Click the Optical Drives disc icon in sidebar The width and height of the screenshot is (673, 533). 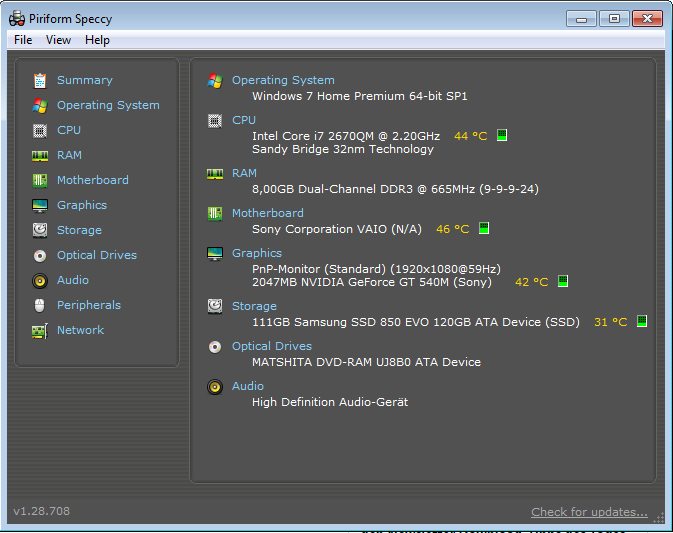click(x=40, y=256)
